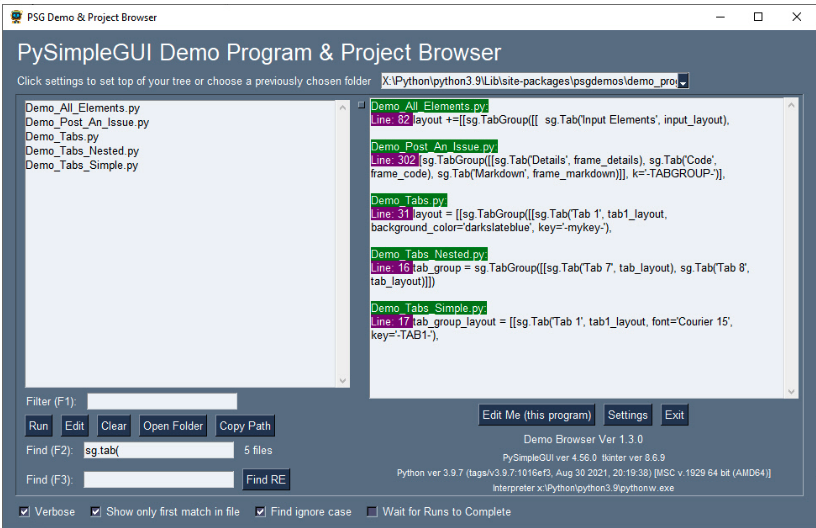Image resolution: width=816 pixels, height=528 pixels.
Task: Click the down arrow of results scrollbar
Action: (792, 391)
